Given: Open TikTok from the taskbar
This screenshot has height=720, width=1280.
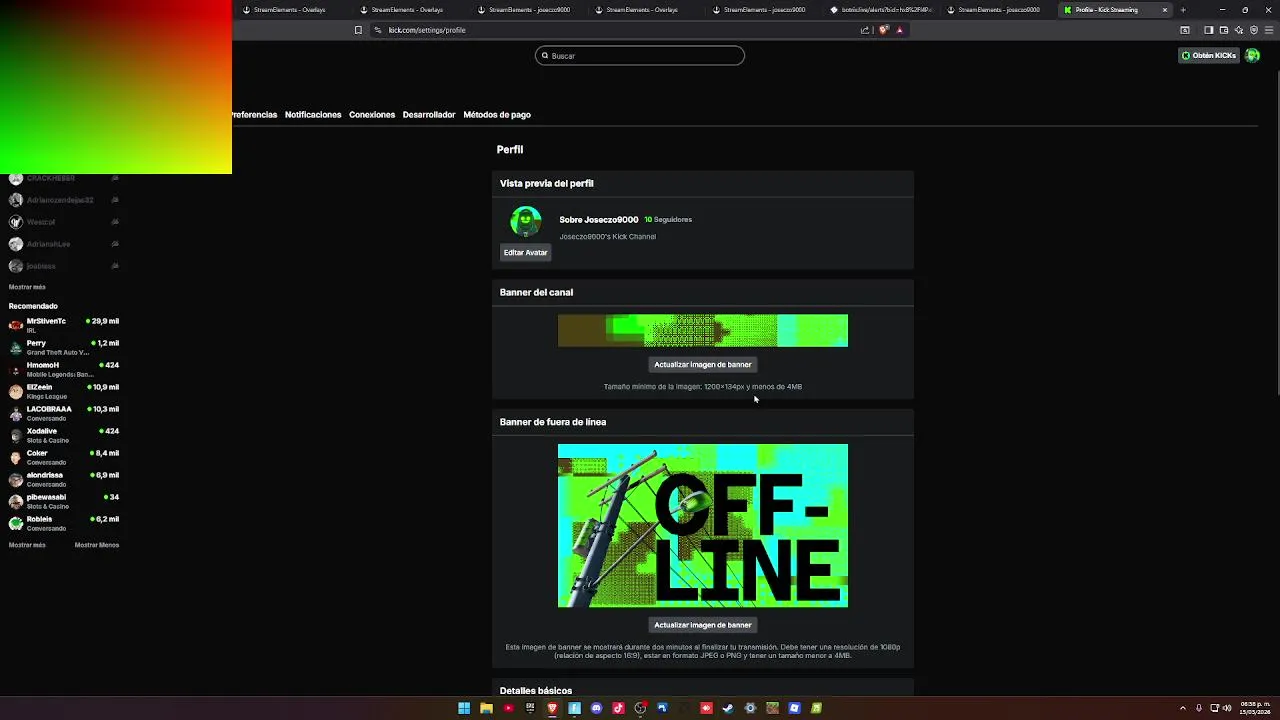Looking at the screenshot, I should point(618,708).
